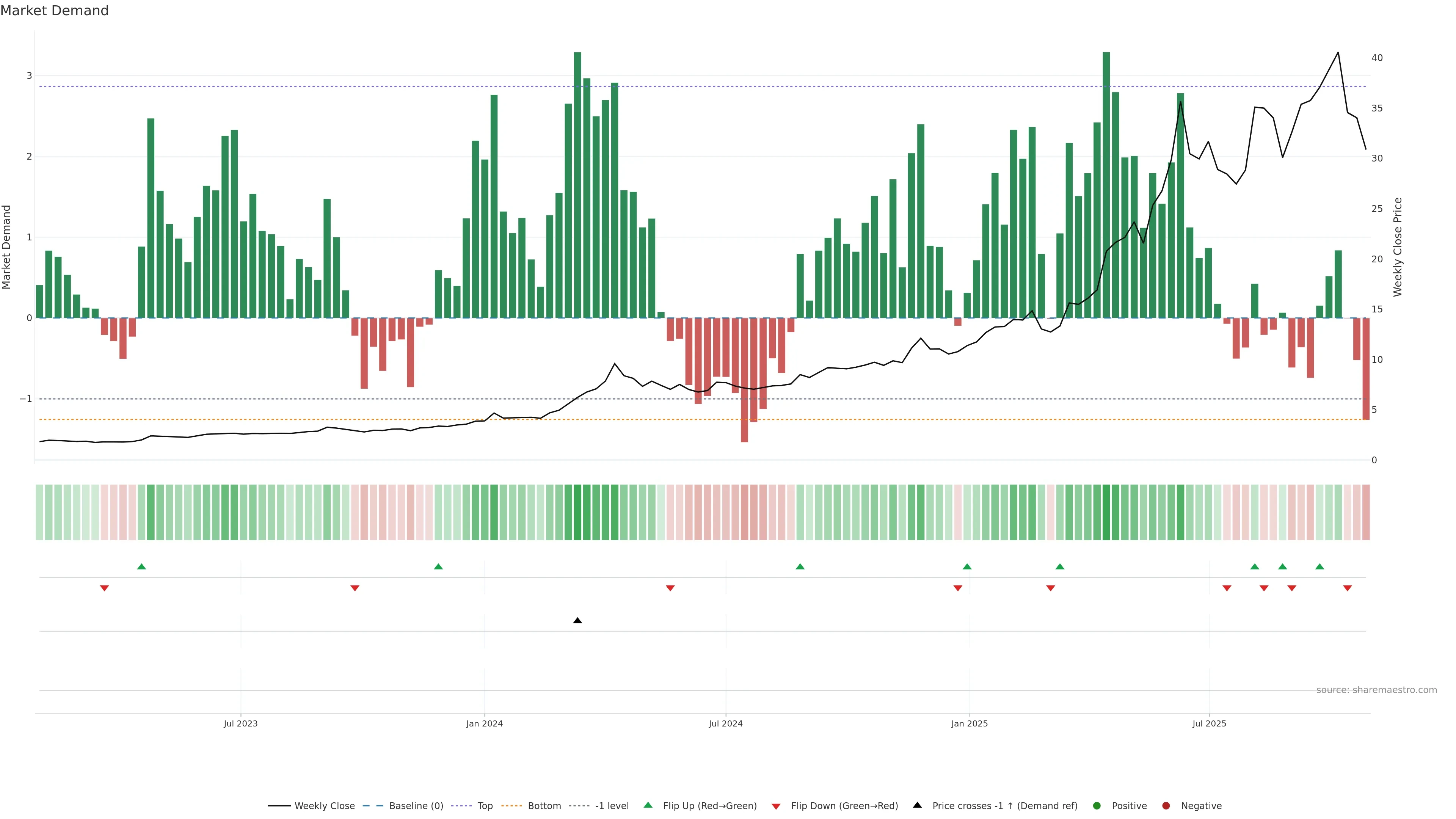Click the Jan 2025 x-axis label
The image size is (1456, 819).
970,723
